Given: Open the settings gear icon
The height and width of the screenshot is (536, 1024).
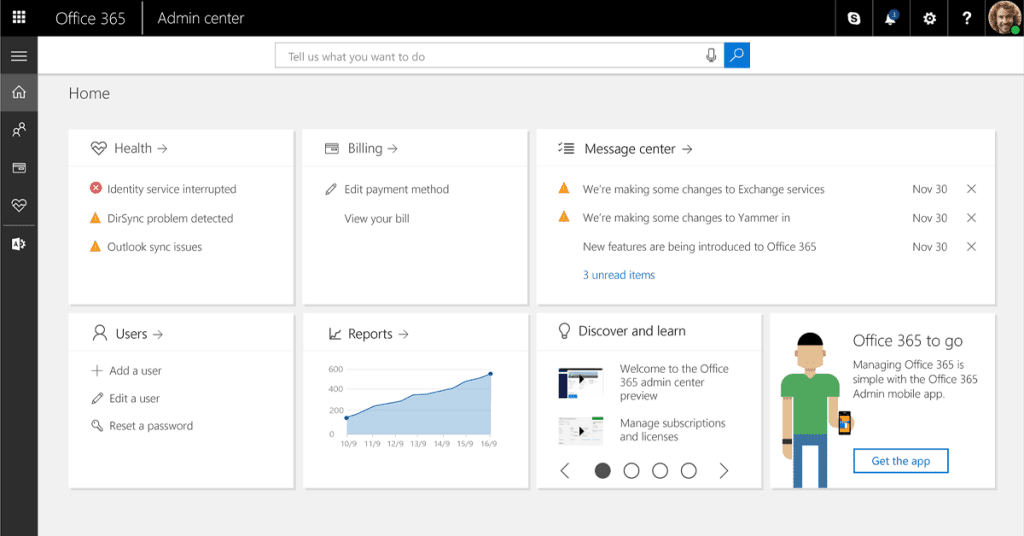Looking at the screenshot, I should pyautogui.click(x=929, y=18).
